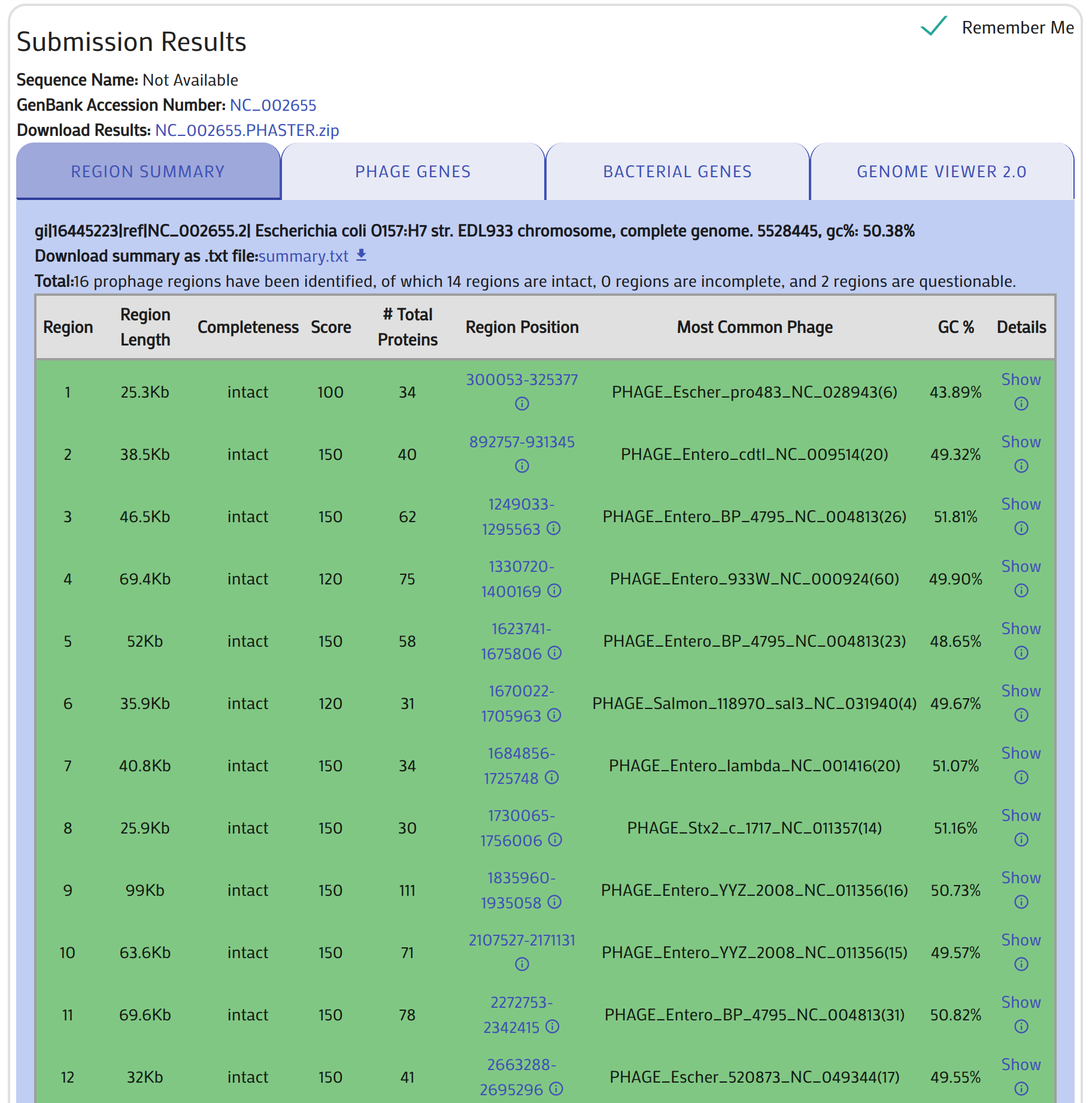The width and height of the screenshot is (1092, 1103).
Task: Download the NC_002655.PHASTER.zip results file
Action: click(x=247, y=131)
